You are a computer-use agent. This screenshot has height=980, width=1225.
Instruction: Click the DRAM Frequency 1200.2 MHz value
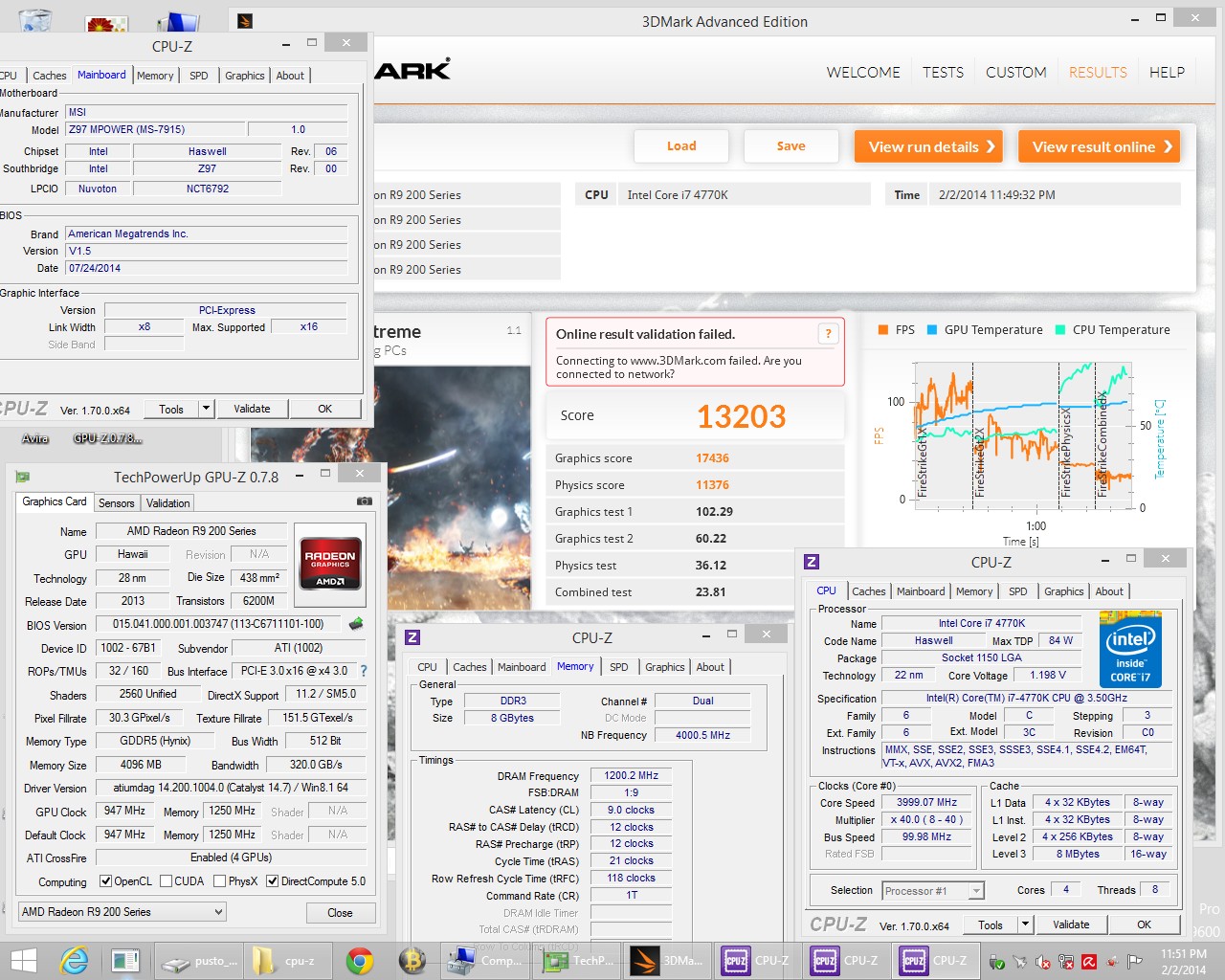pos(631,776)
